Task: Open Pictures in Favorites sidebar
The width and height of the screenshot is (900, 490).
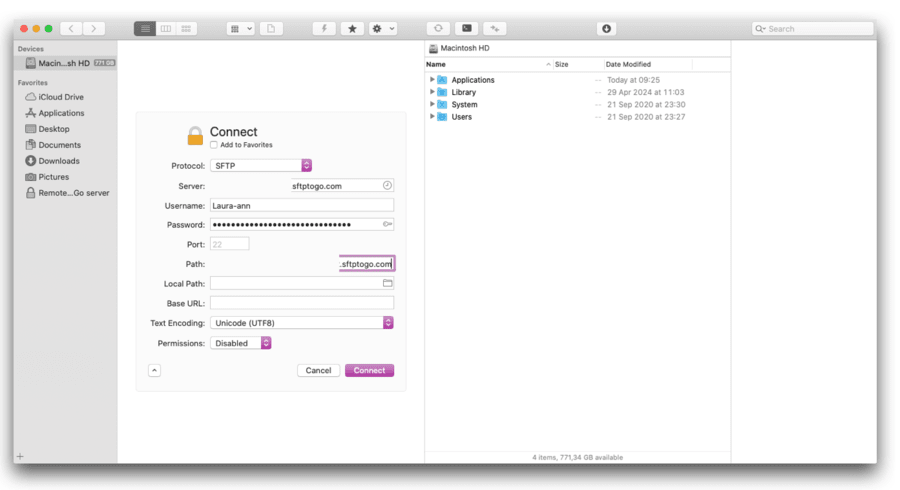Action: 53,177
